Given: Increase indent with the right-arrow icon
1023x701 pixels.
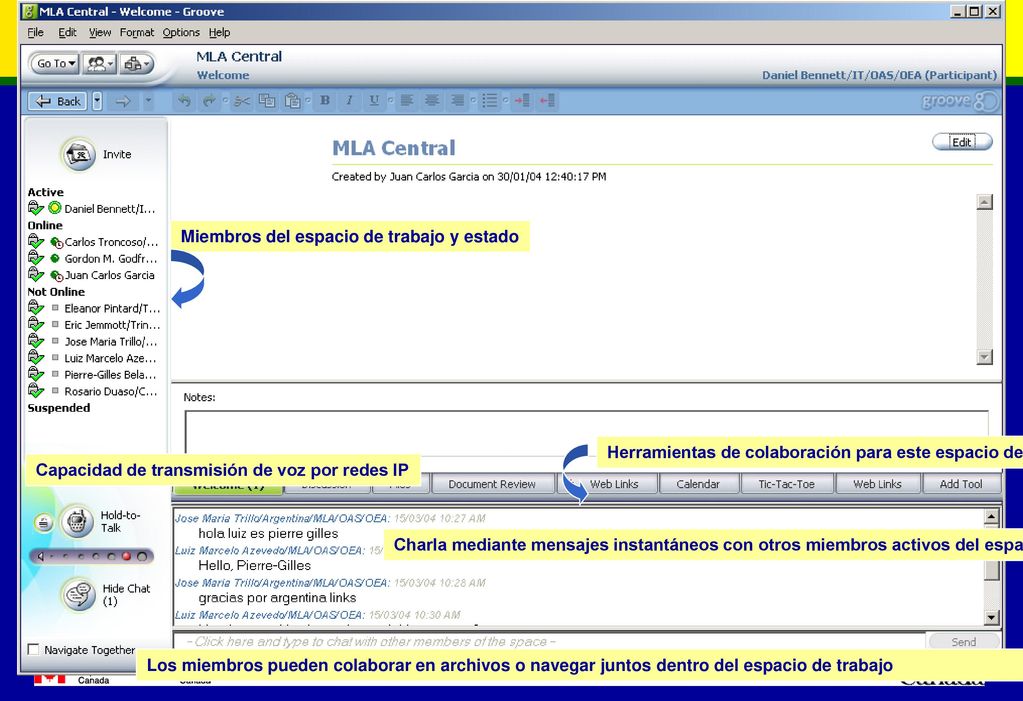Looking at the screenshot, I should (x=522, y=101).
